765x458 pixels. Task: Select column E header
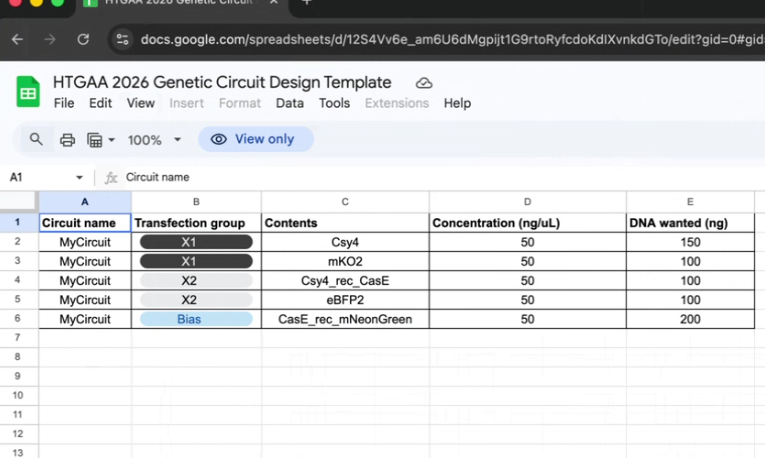tap(690, 202)
